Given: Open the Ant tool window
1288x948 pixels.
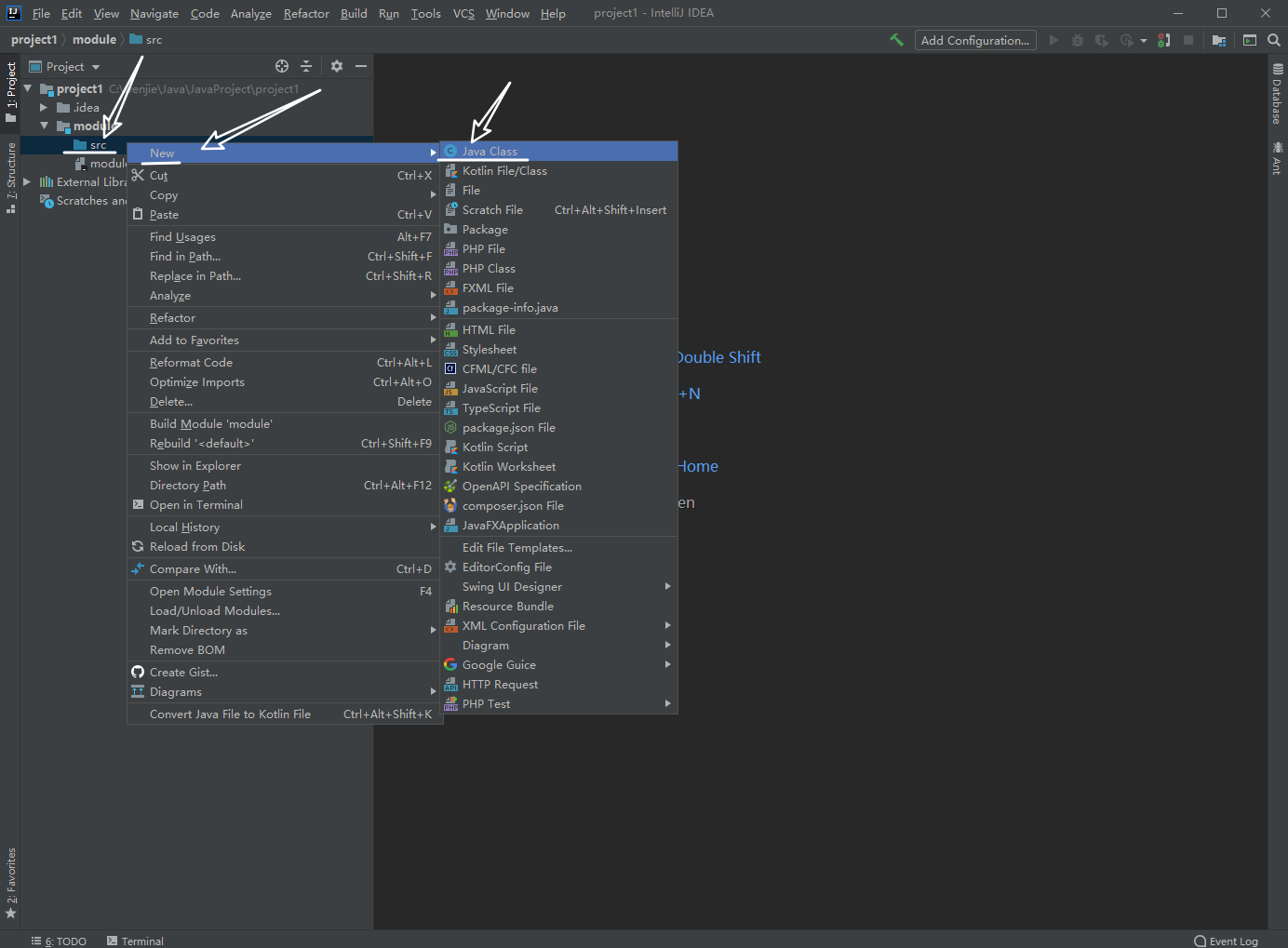Looking at the screenshot, I should tap(1278, 158).
